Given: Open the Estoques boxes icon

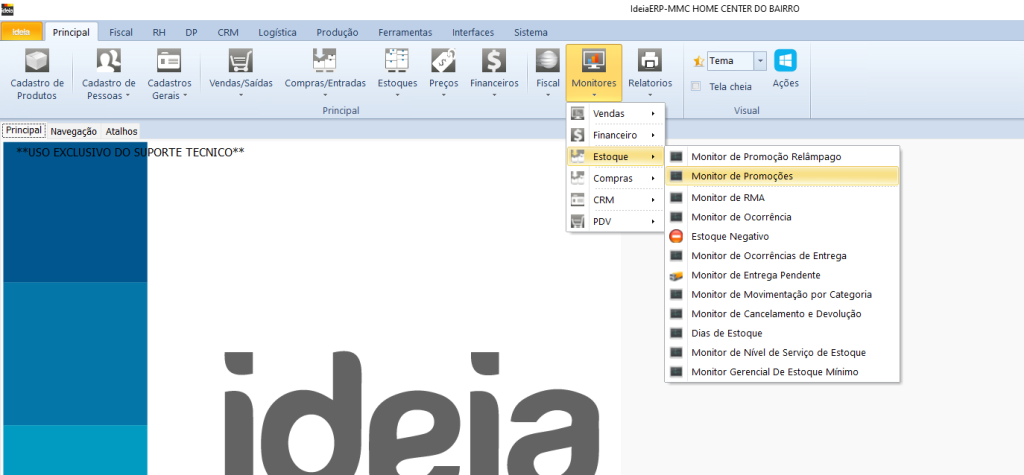Looking at the screenshot, I should coord(397,63).
